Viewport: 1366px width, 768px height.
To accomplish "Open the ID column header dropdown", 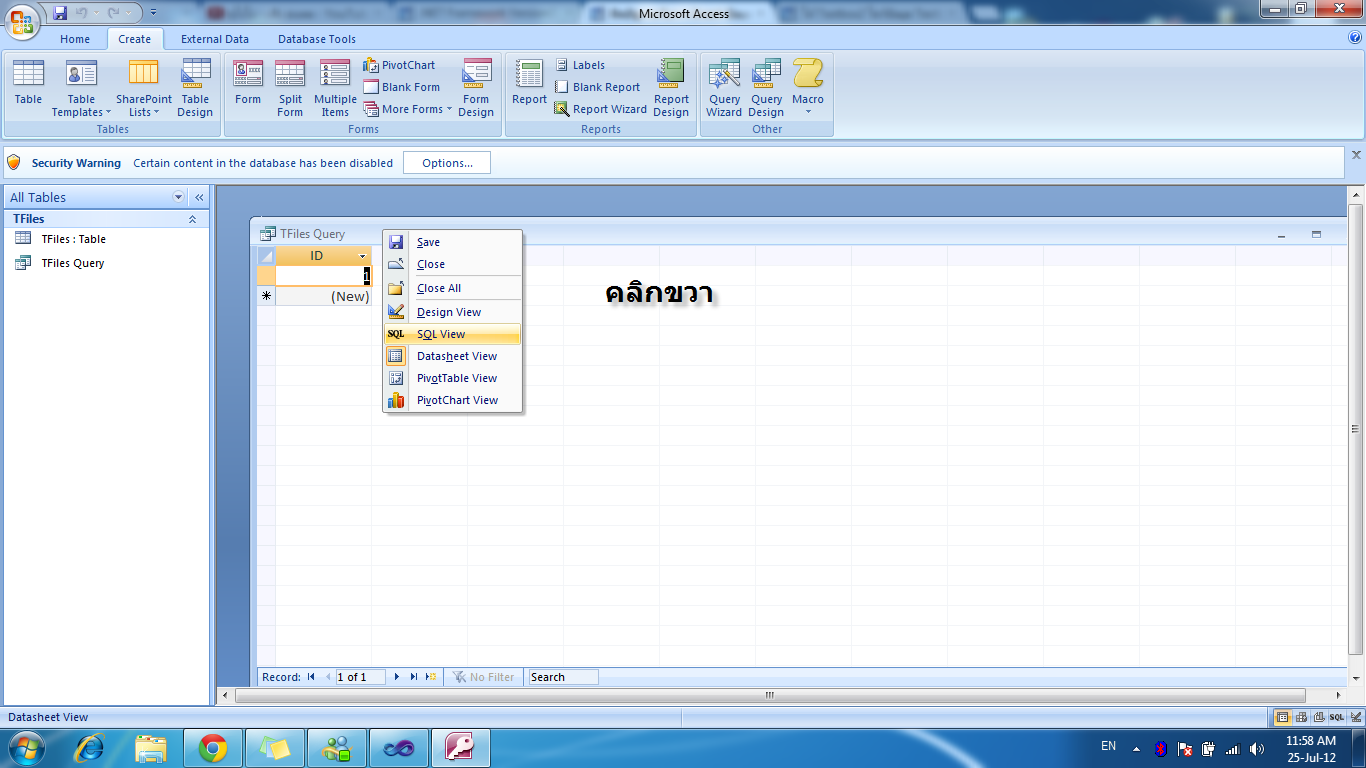I will pos(363,257).
